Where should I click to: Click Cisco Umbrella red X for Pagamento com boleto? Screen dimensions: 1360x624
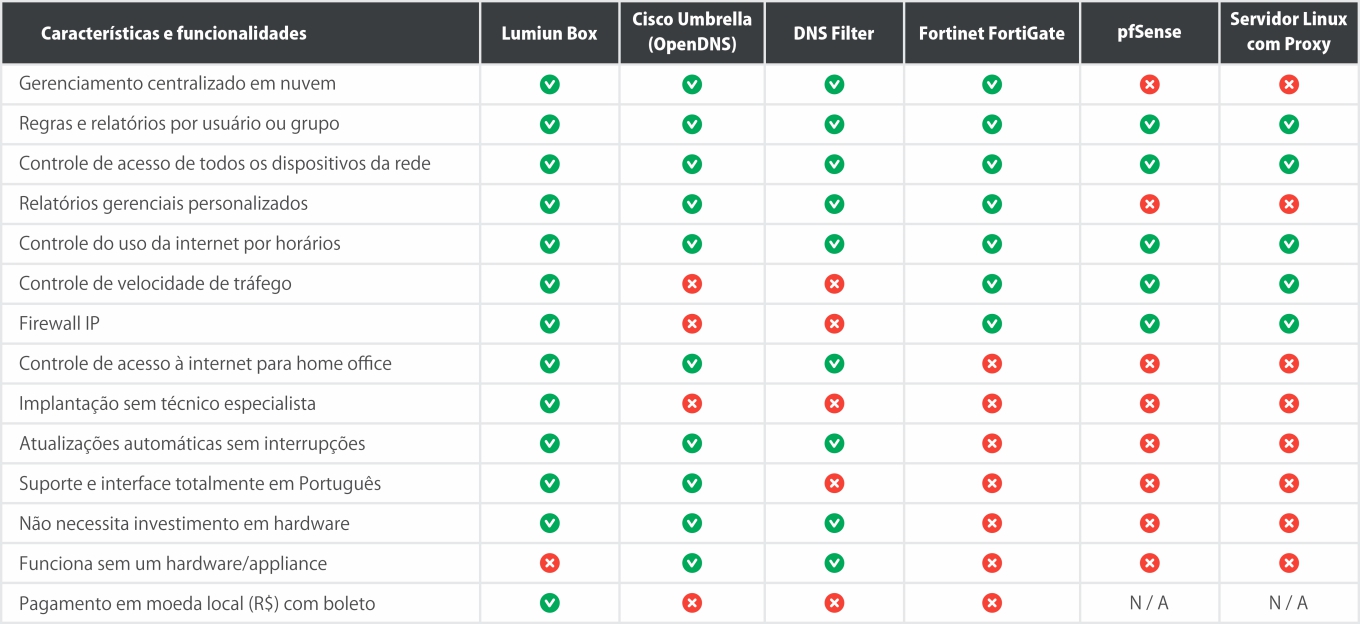click(692, 604)
